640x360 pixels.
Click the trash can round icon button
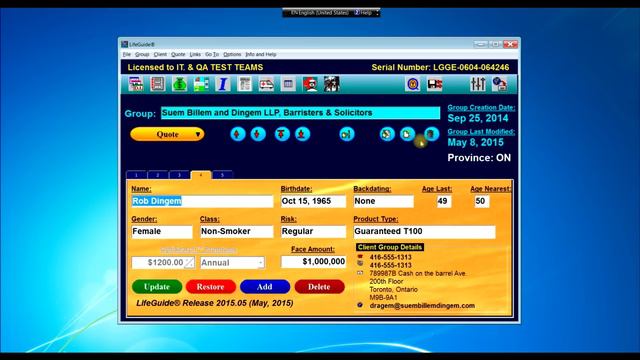tap(431, 134)
